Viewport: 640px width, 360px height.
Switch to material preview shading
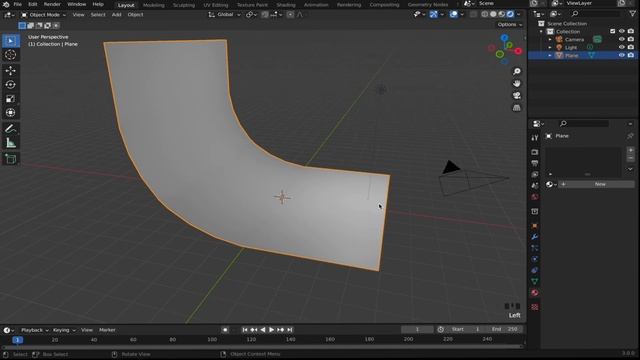tap(502, 14)
